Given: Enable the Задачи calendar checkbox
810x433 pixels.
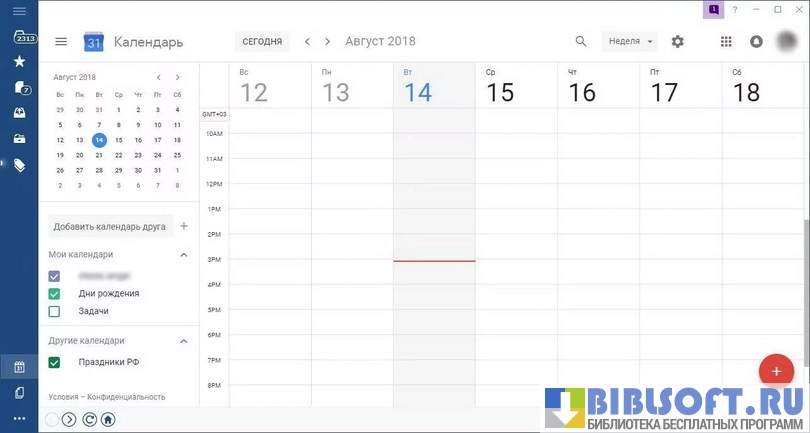Looking at the screenshot, I should (55, 311).
